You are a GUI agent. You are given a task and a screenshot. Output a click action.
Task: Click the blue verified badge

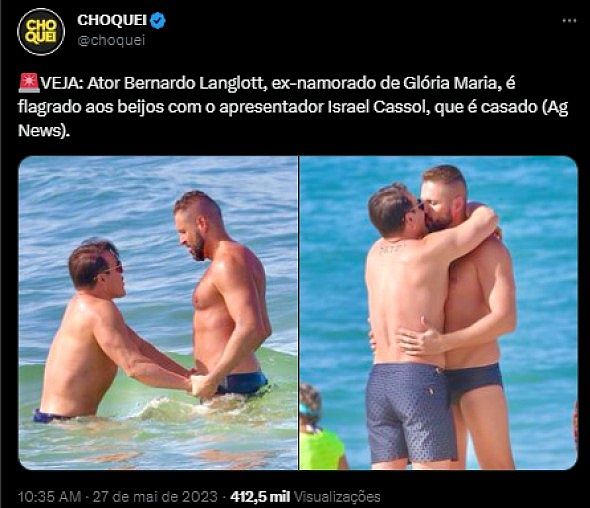(158, 21)
